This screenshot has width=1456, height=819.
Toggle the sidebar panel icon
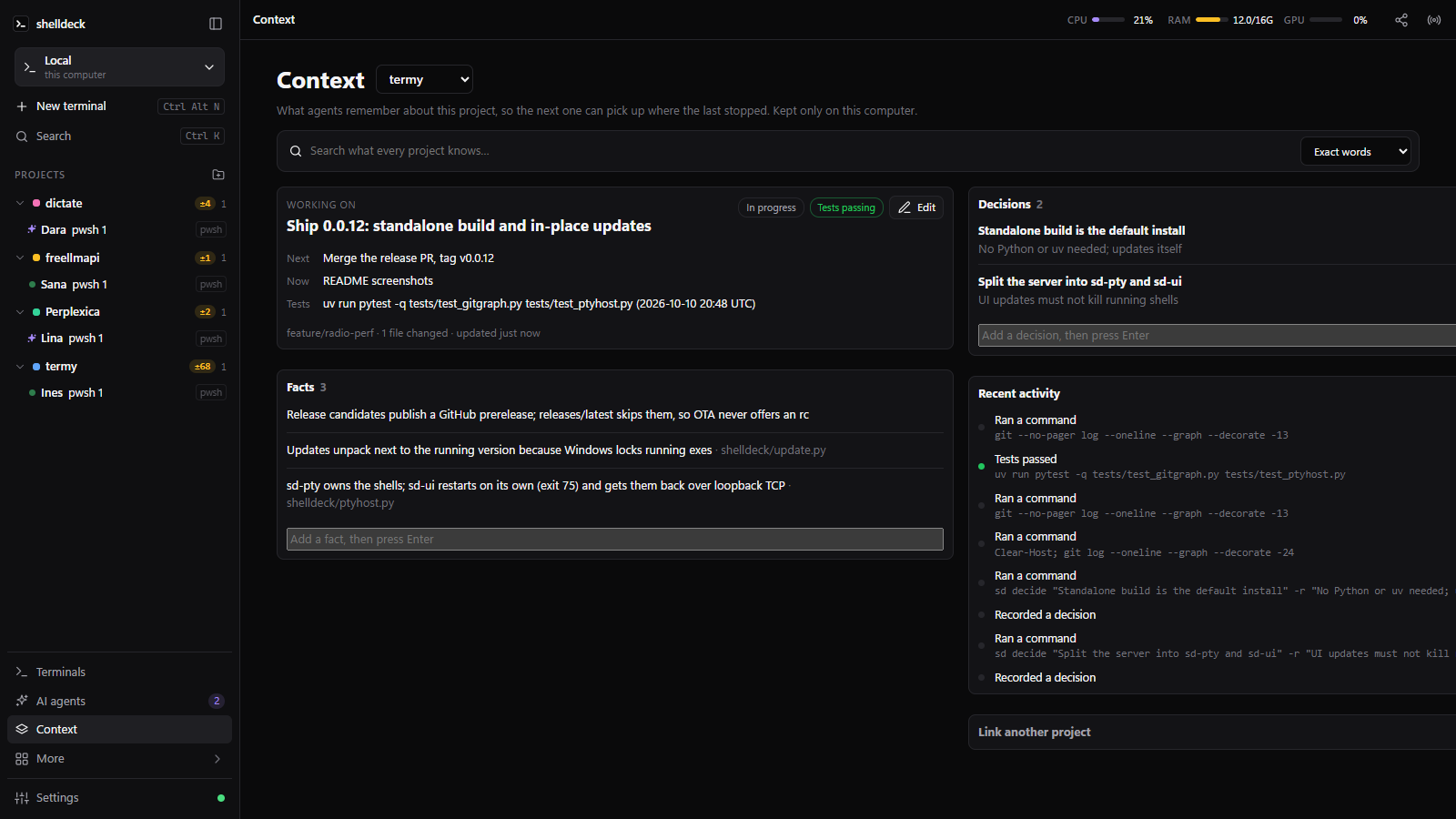pos(216,24)
